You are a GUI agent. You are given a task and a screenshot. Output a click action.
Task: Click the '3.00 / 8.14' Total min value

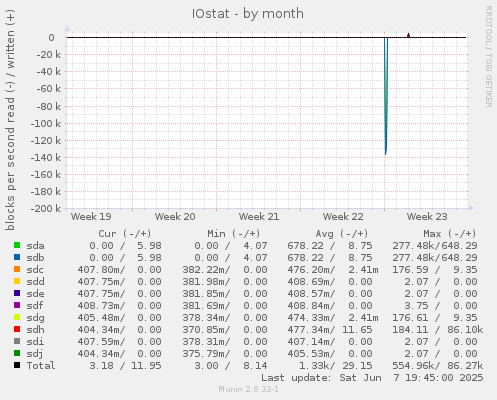[x=231, y=366]
